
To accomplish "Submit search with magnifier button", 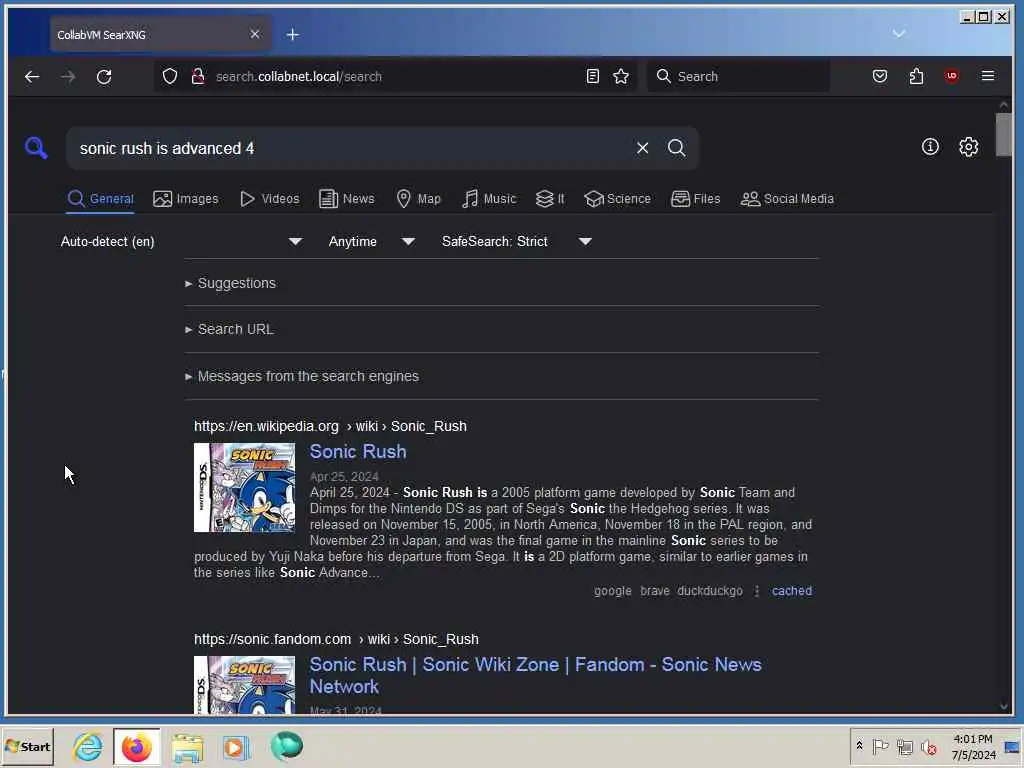I will tap(677, 148).
